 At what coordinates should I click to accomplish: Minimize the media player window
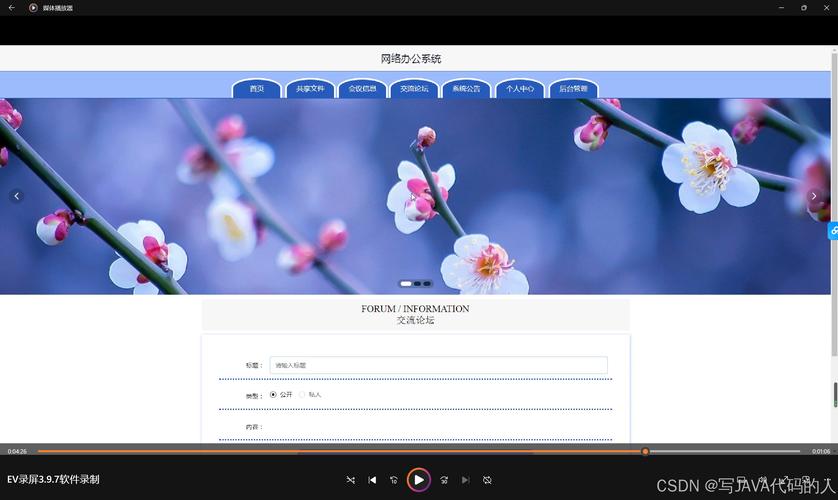pyautogui.click(x=781, y=7)
